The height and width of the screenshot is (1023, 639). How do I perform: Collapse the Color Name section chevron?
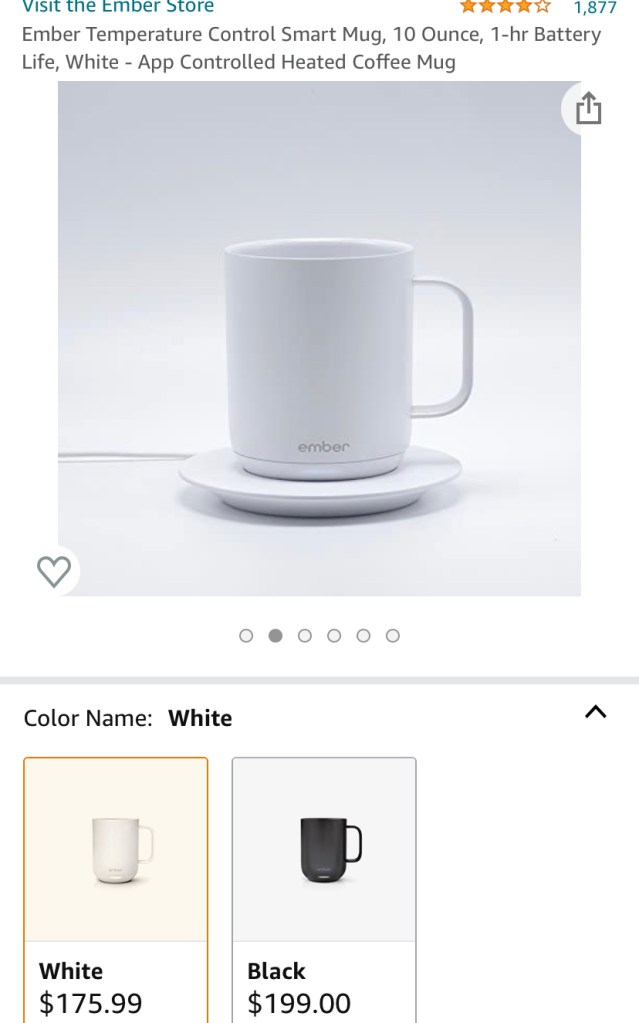pyautogui.click(x=595, y=712)
